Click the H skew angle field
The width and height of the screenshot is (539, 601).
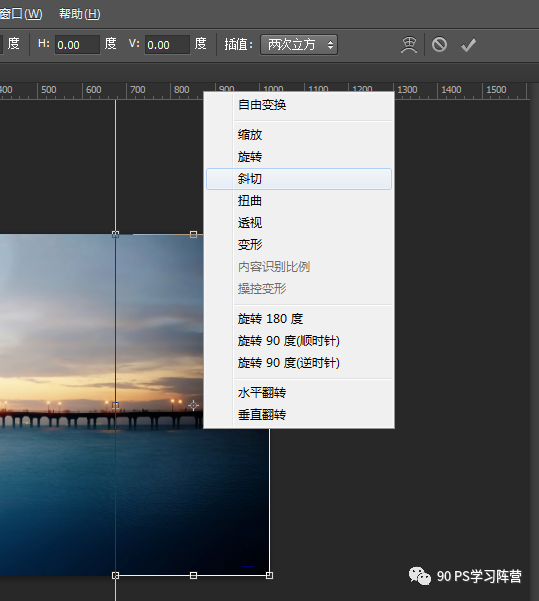point(77,45)
